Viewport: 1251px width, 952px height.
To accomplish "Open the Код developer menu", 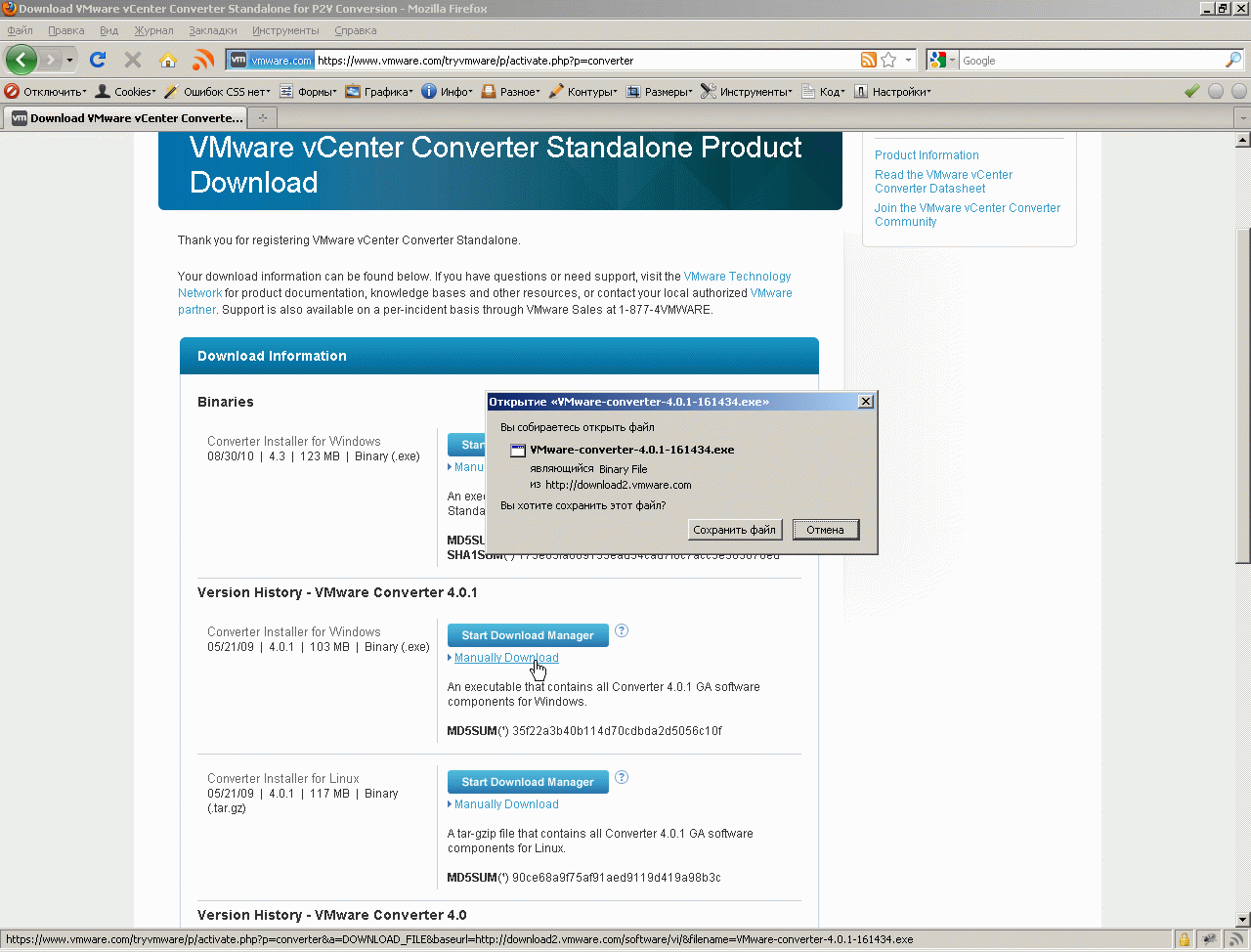I will (823, 92).
